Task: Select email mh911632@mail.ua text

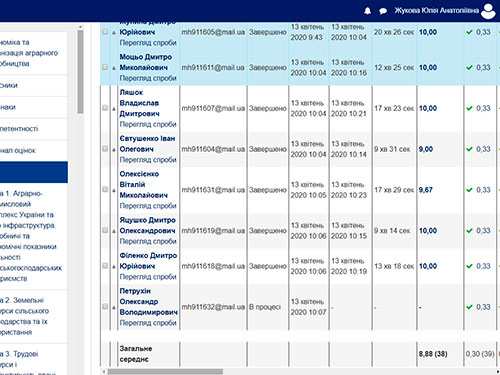Action: tap(213, 307)
